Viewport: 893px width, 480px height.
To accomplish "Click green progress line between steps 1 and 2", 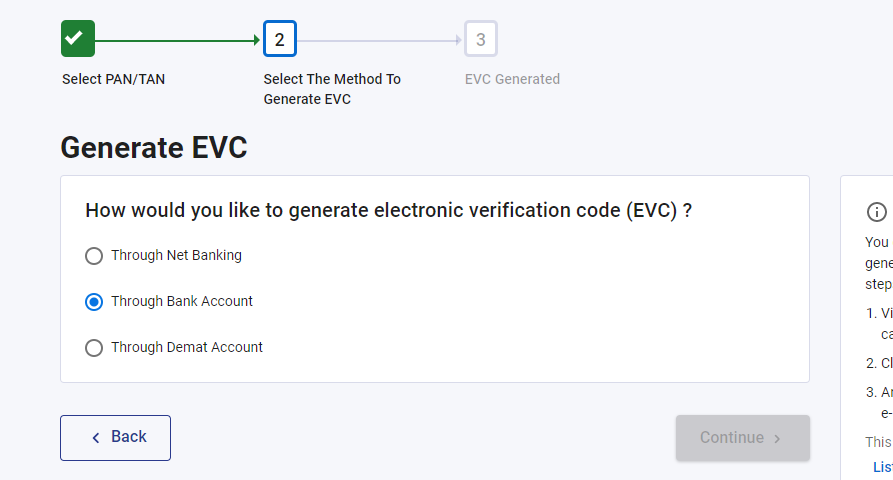I will 178,41.
